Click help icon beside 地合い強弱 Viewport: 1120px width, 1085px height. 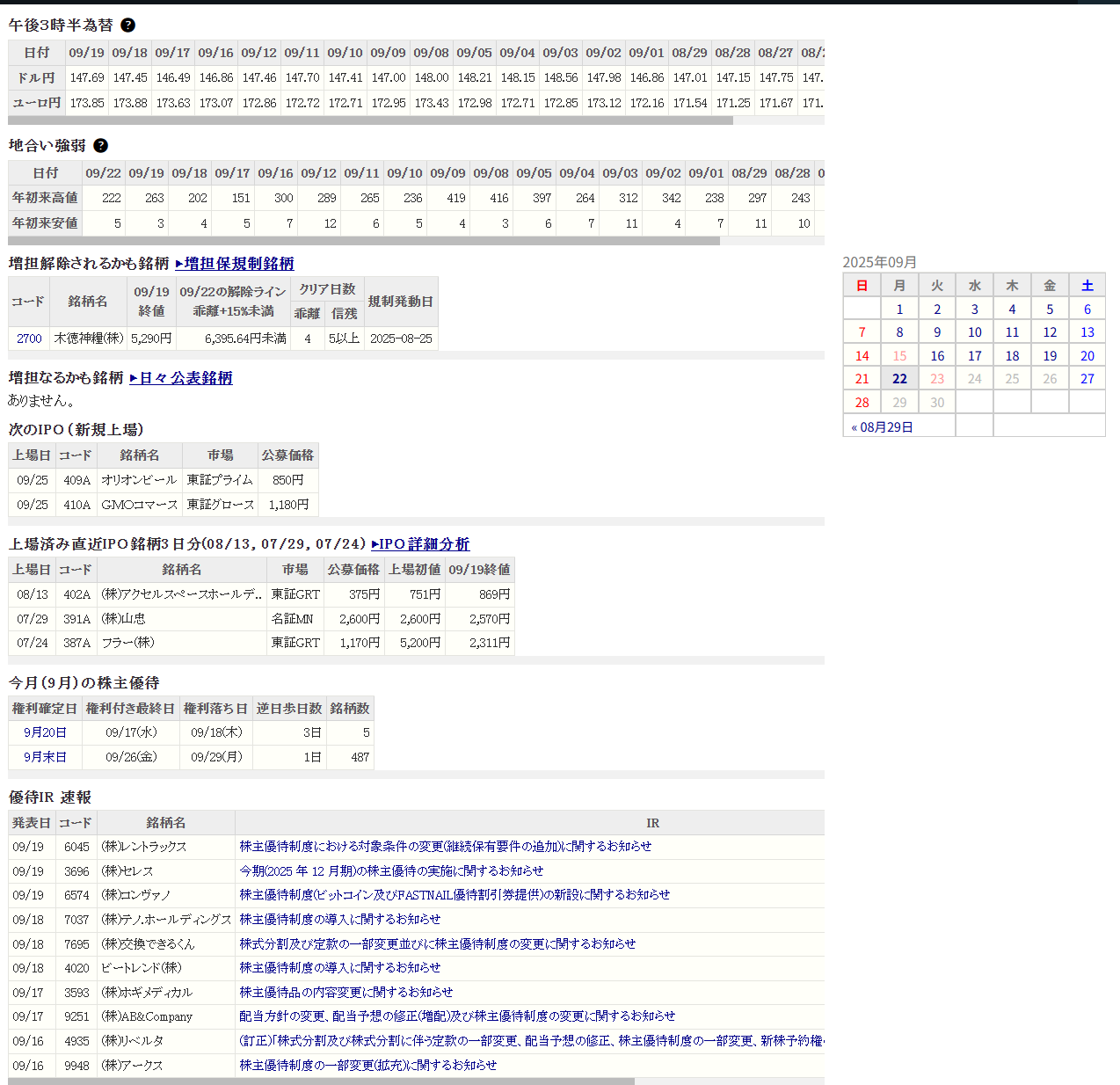click(100, 146)
